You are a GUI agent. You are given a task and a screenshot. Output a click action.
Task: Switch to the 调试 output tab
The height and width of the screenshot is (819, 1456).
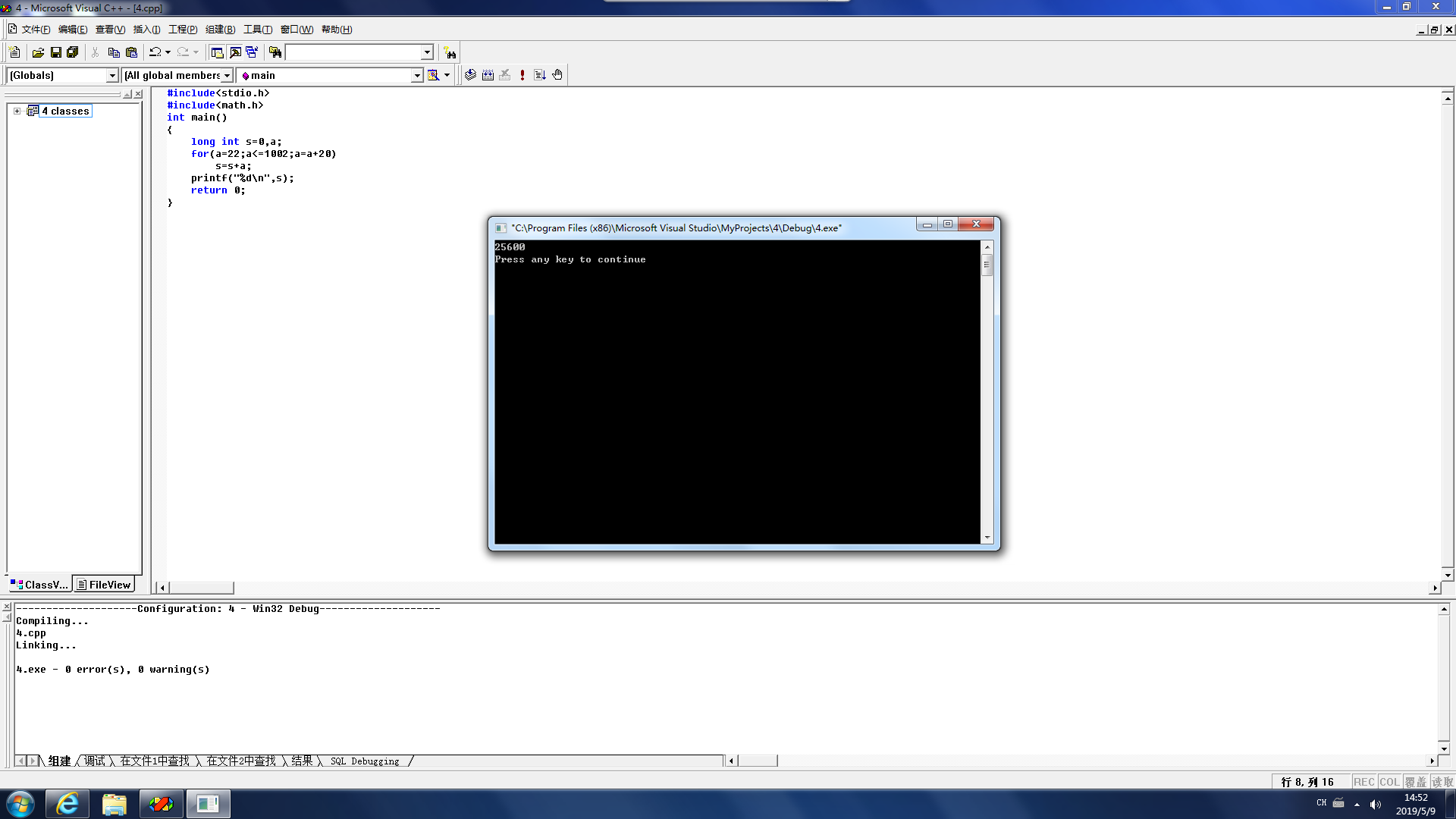pyautogui.click(x=95, y=761)
